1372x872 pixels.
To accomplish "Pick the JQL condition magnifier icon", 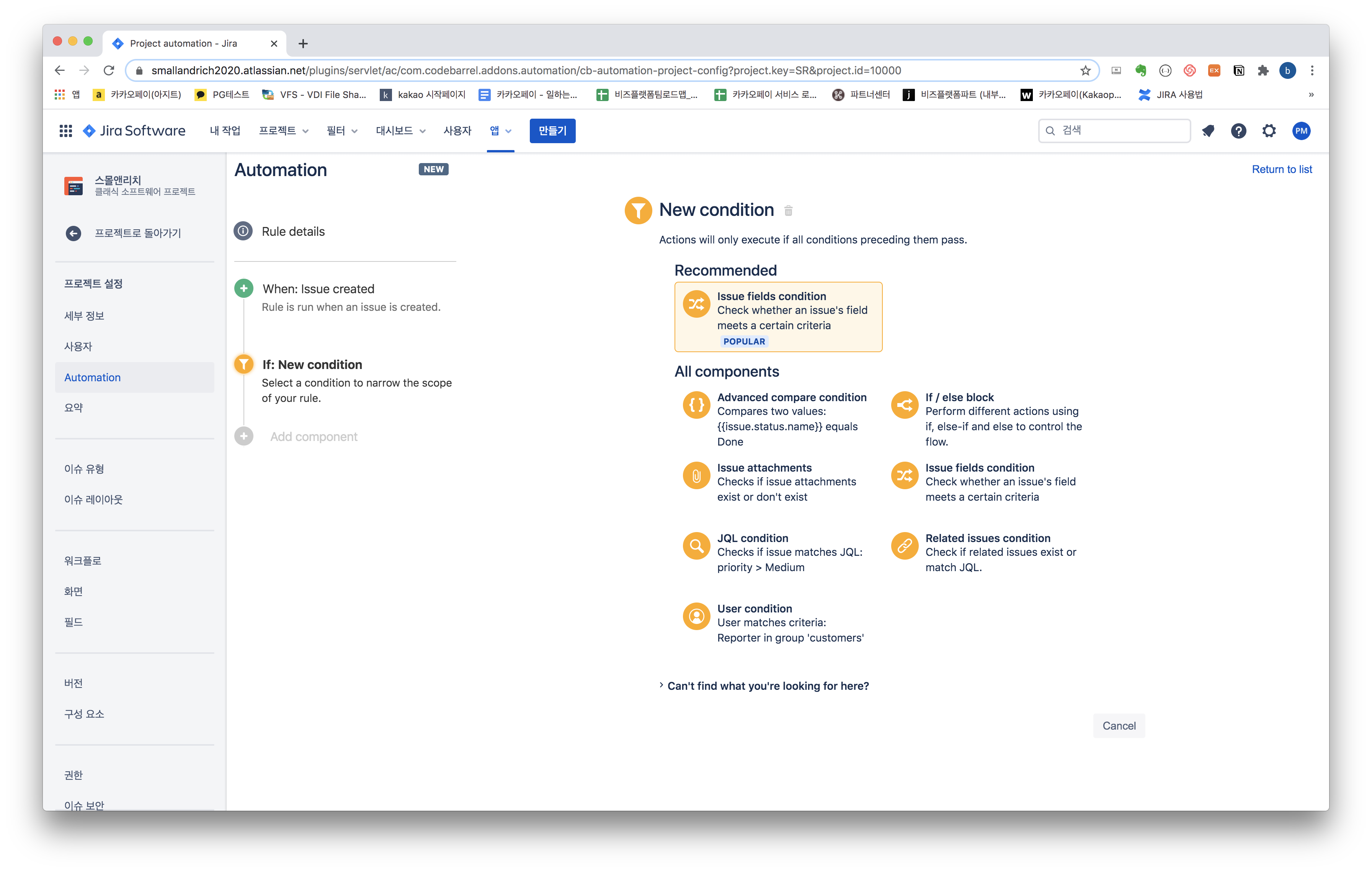I will (696, 545).
